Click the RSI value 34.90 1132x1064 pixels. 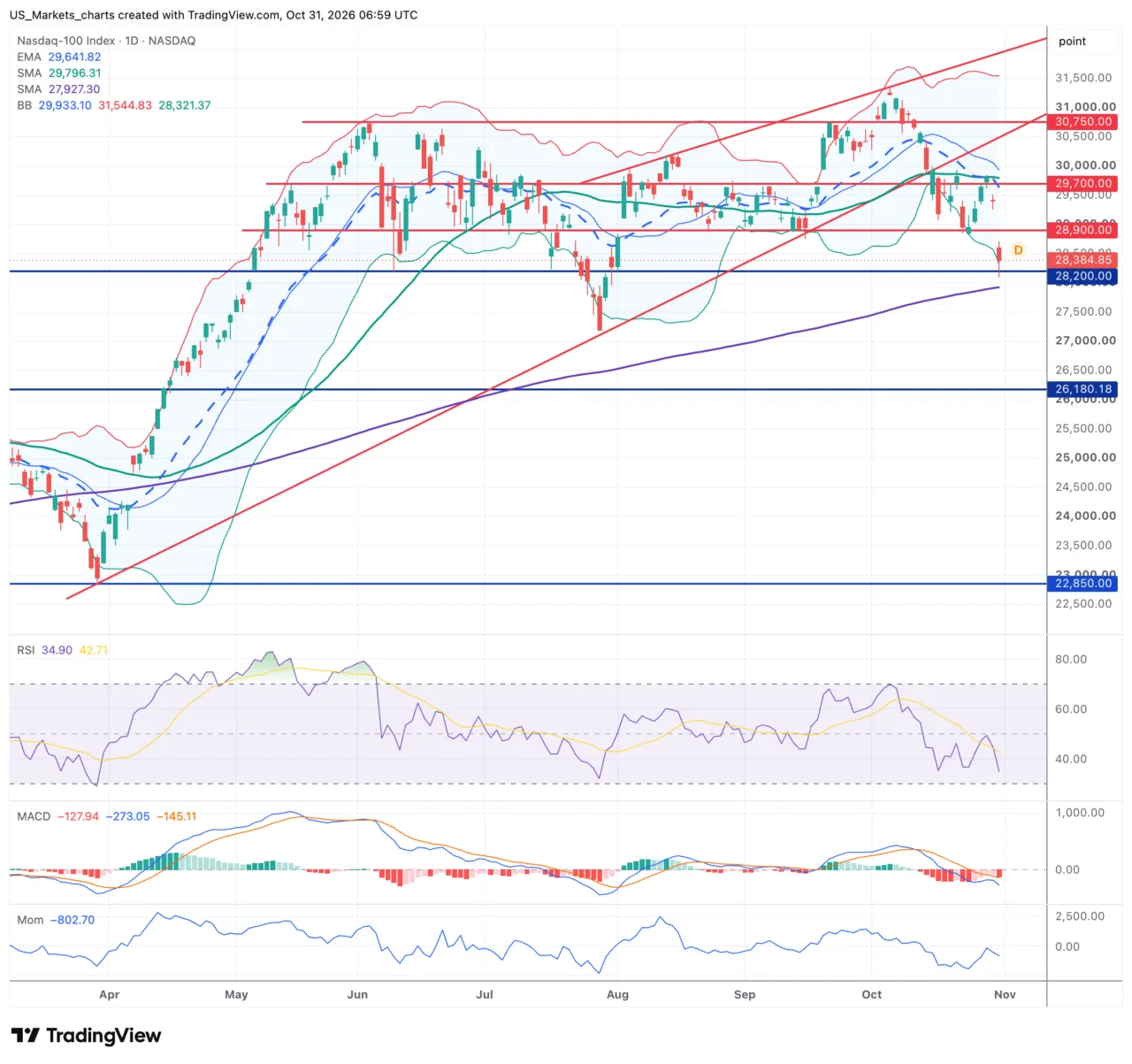tap(57, 650)
